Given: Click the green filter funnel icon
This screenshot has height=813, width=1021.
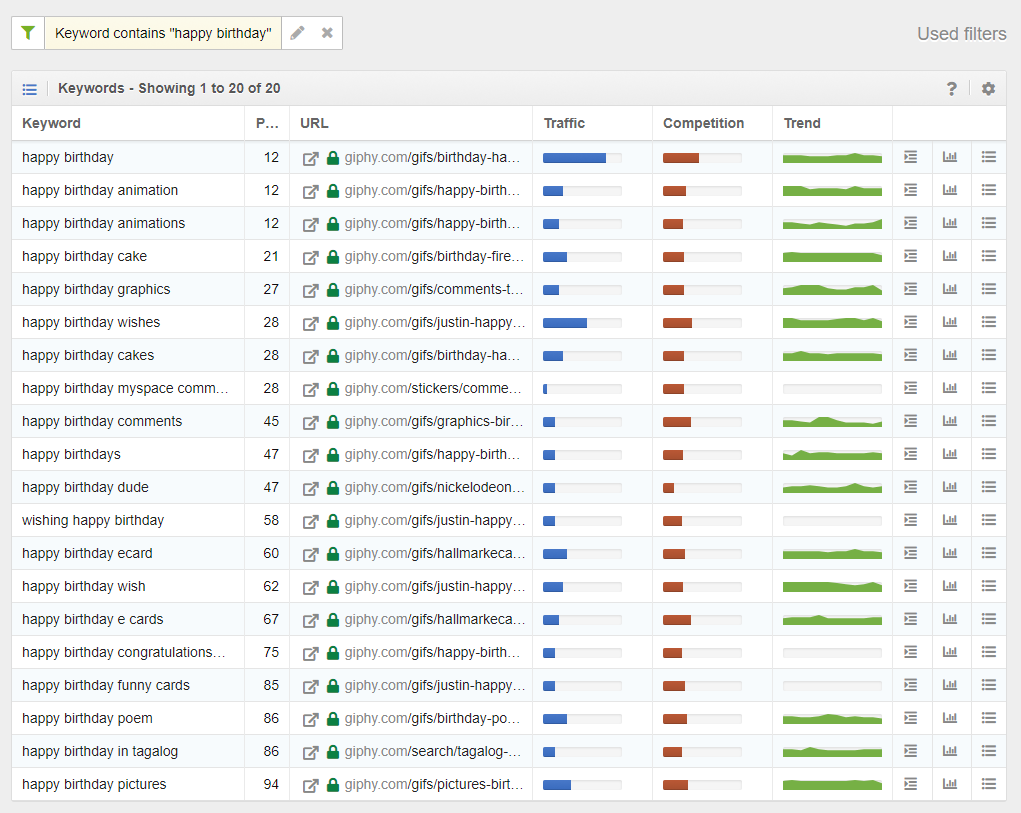Looking at the screenshot, I should [x=28, y=33].
